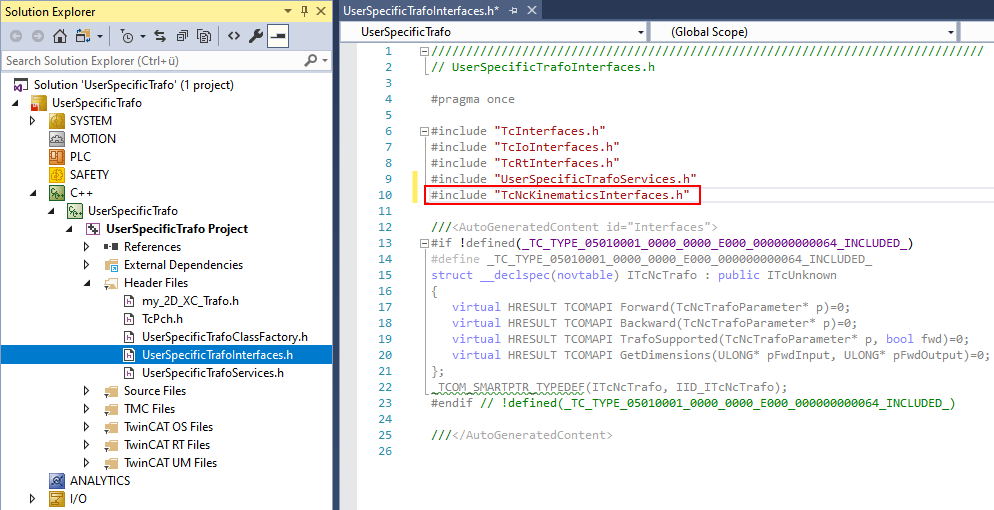Select UserSpecificTrafo Project item
994x510 pixels.
tap(177, 229)
